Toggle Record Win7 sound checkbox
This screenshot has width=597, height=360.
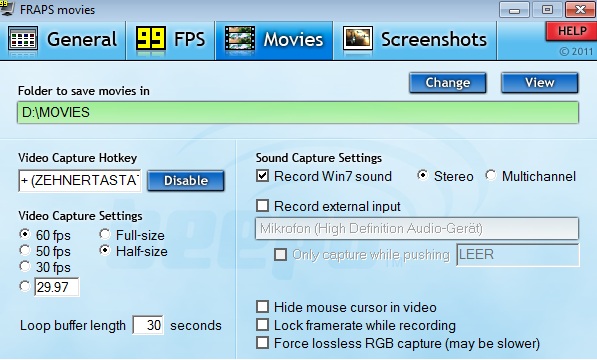click(x=262, y=176)
